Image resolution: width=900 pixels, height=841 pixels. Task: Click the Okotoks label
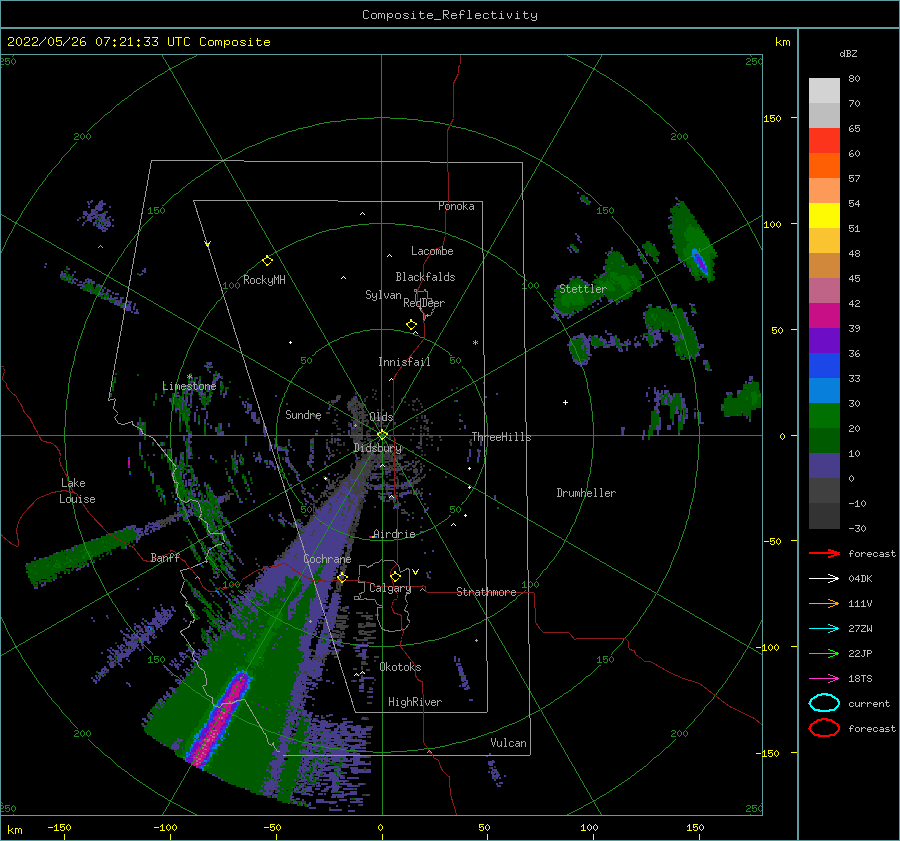(x=400, y=667)
